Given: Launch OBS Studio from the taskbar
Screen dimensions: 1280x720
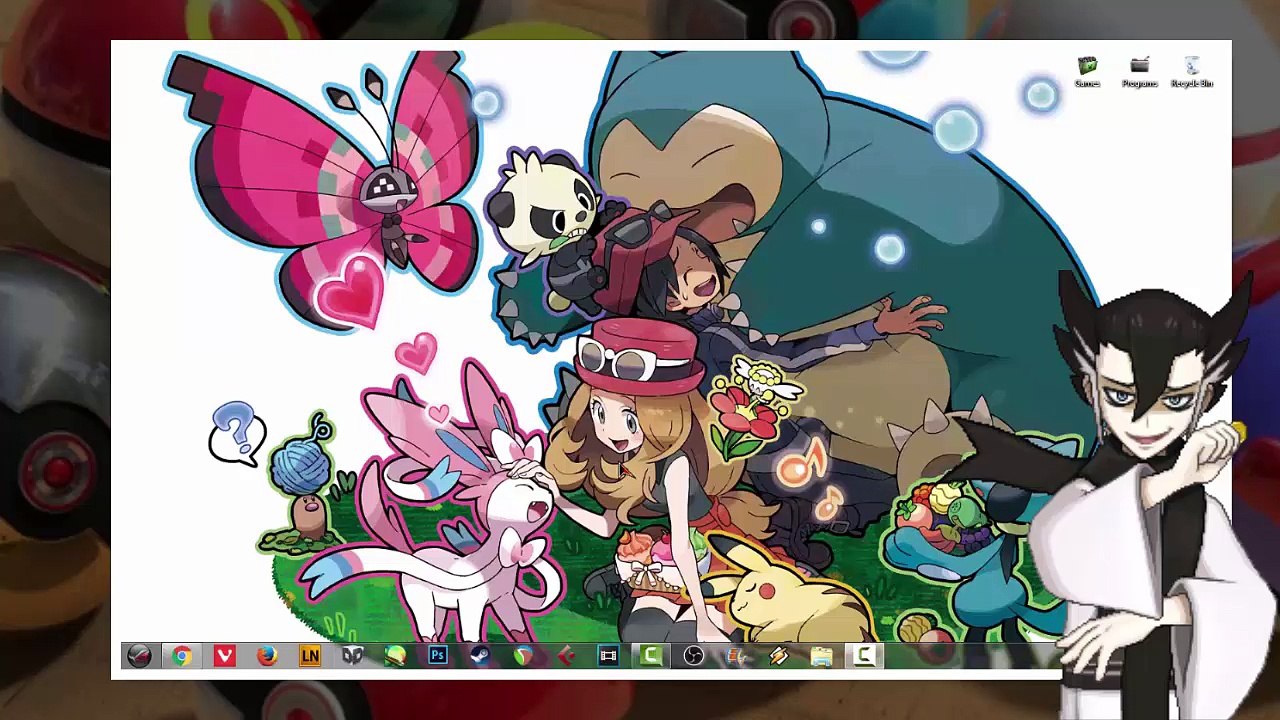Looking at the screenshot, I should 694,656.
